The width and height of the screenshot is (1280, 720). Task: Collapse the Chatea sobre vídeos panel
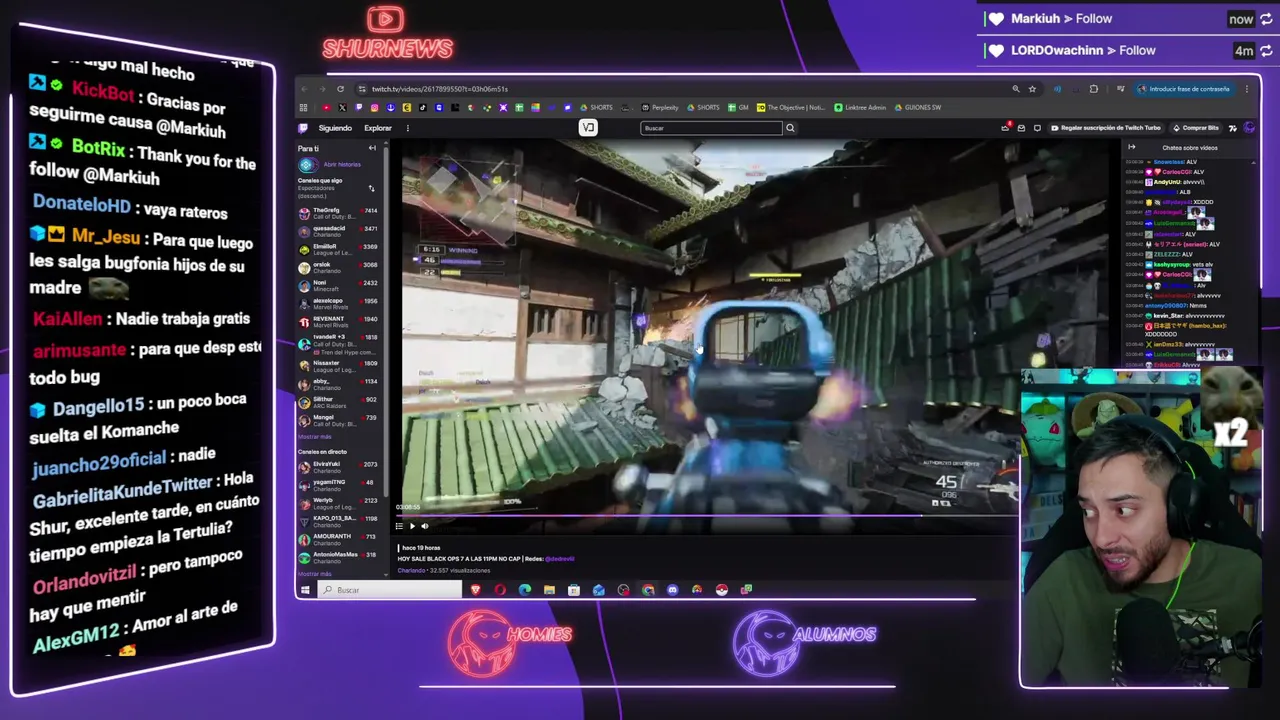[1131, 148]
